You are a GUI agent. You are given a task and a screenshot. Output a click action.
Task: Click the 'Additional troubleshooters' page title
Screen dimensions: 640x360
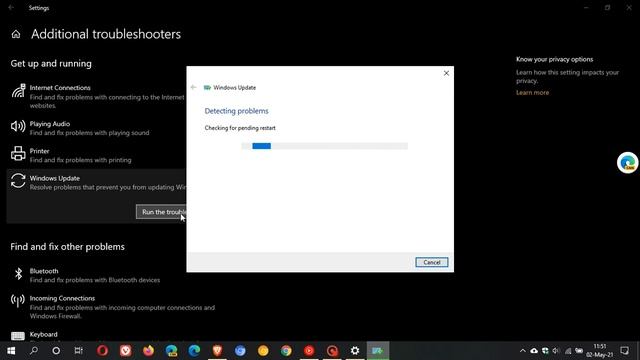tap(106, 34)
